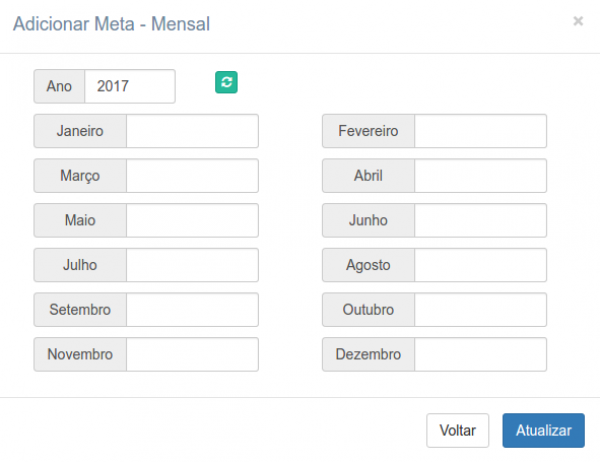Focus the Abril input box

click(480, 176)
